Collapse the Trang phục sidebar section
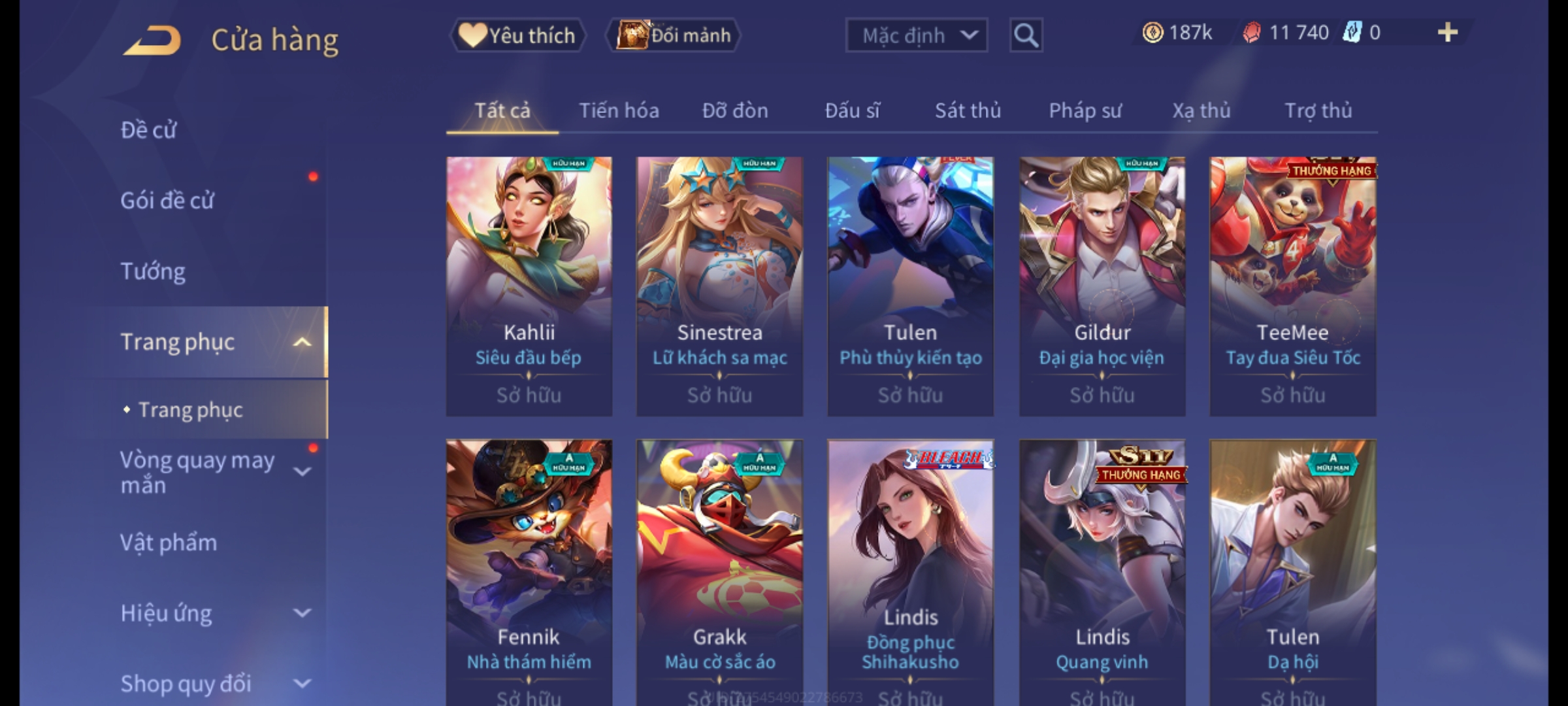The height and width of the screenshot is (706, 1568). pos(302,342)
